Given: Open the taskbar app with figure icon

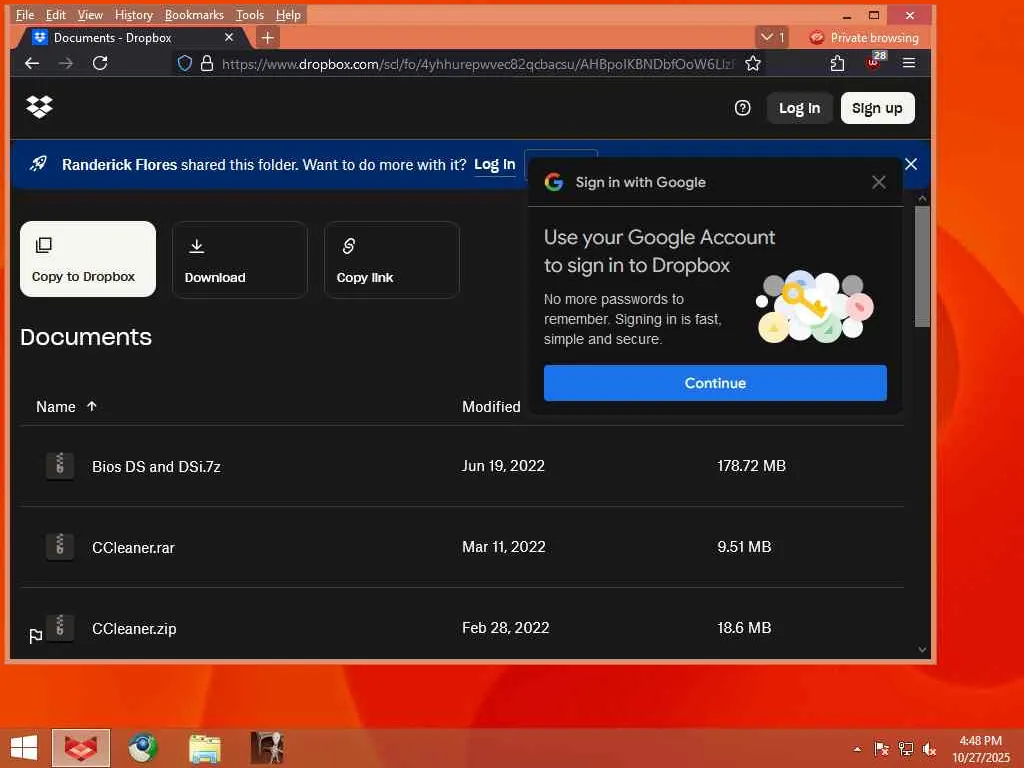Looking at the screenshot, I should coord(266,748).
